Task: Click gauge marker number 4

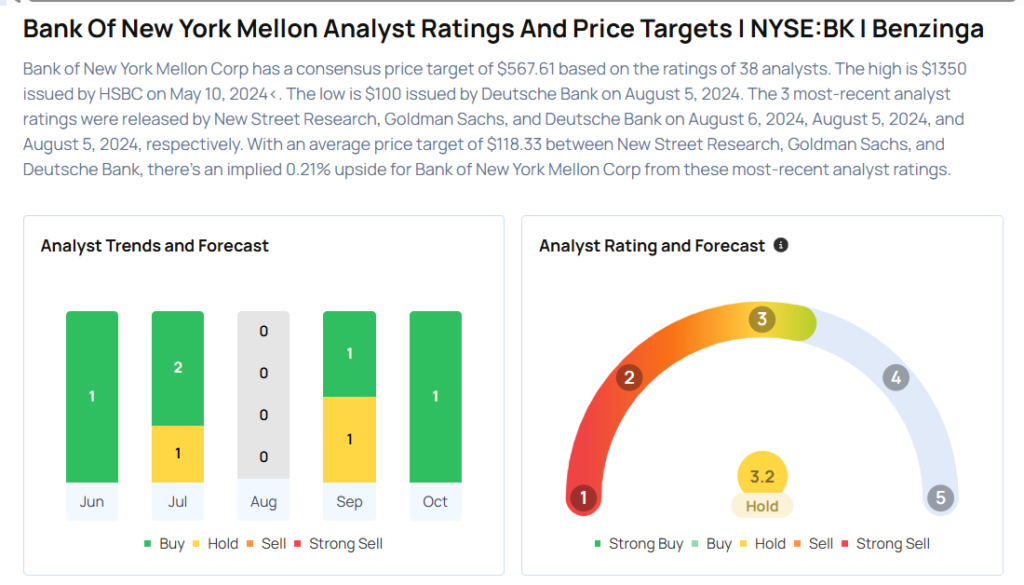Action: [895, 377]
